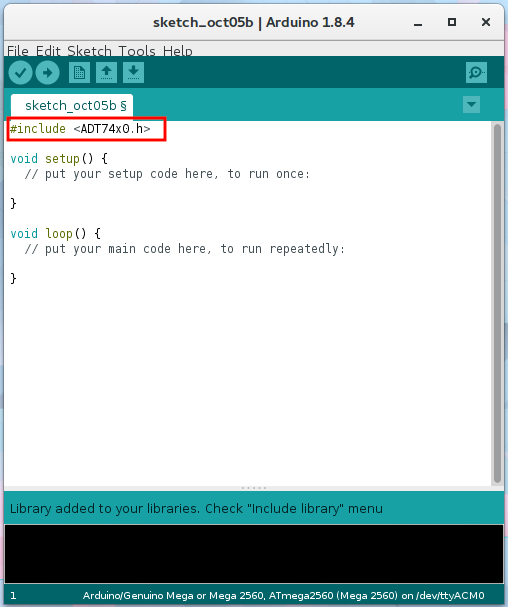Click the Verify checkmark button

click(21, 72)
